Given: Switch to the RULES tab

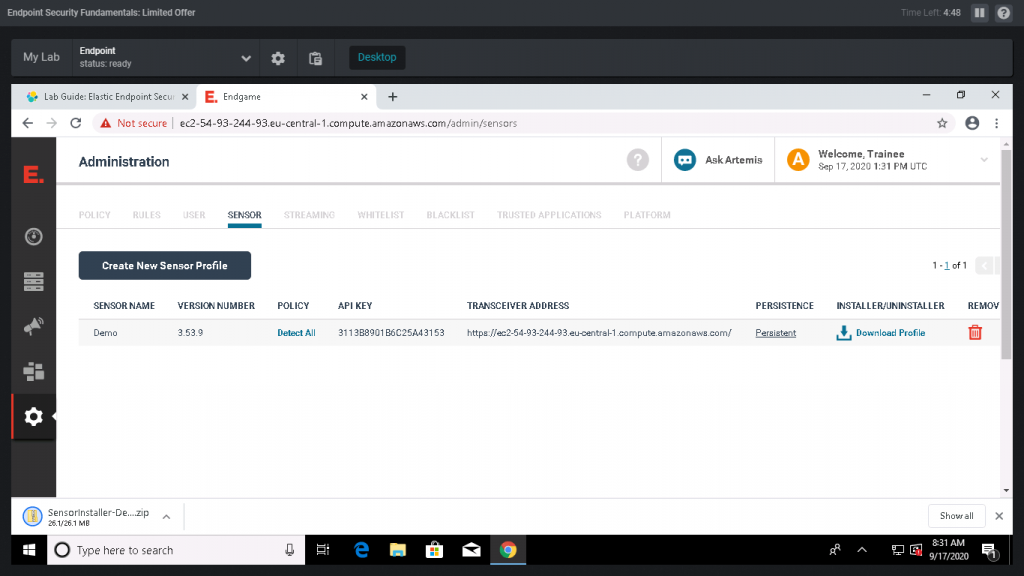Looking at the screenshot, I should tap(146, 215).
